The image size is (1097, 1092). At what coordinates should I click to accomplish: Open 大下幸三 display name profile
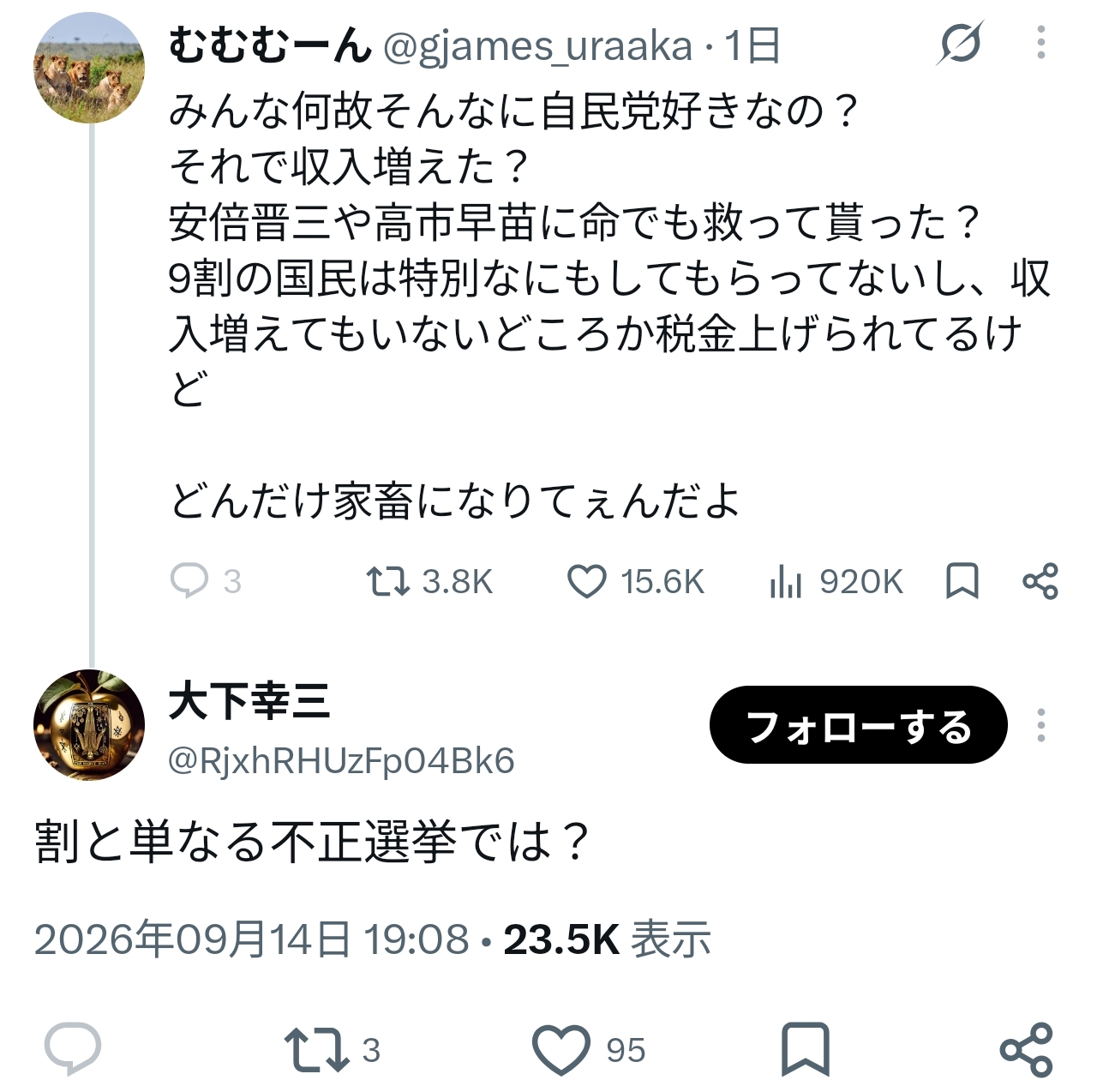coord(249,701)
